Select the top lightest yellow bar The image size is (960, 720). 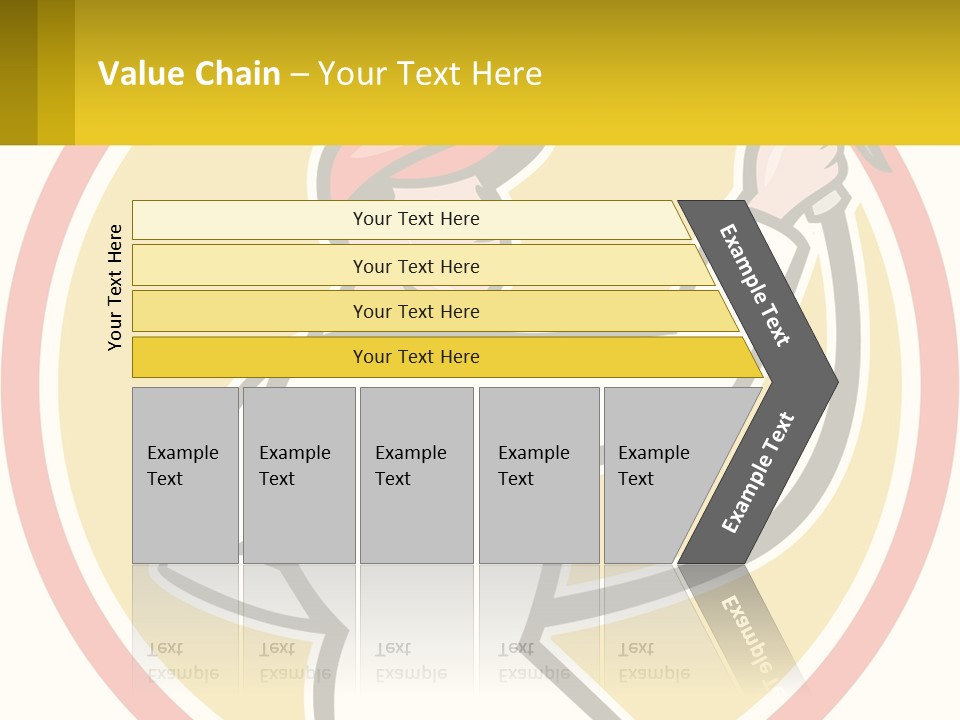click(x=415, y=219)
